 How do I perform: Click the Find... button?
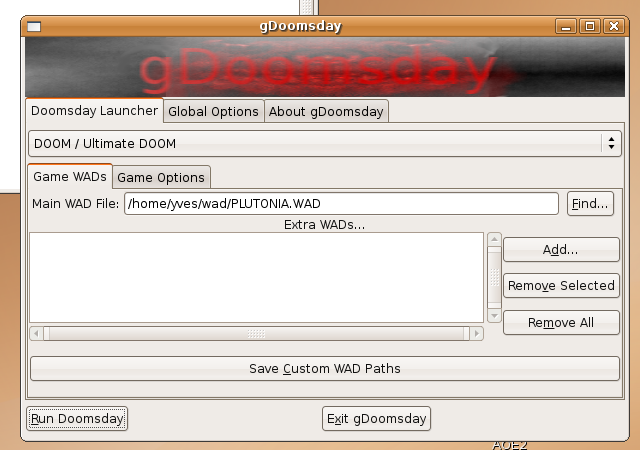click(590, 203)
